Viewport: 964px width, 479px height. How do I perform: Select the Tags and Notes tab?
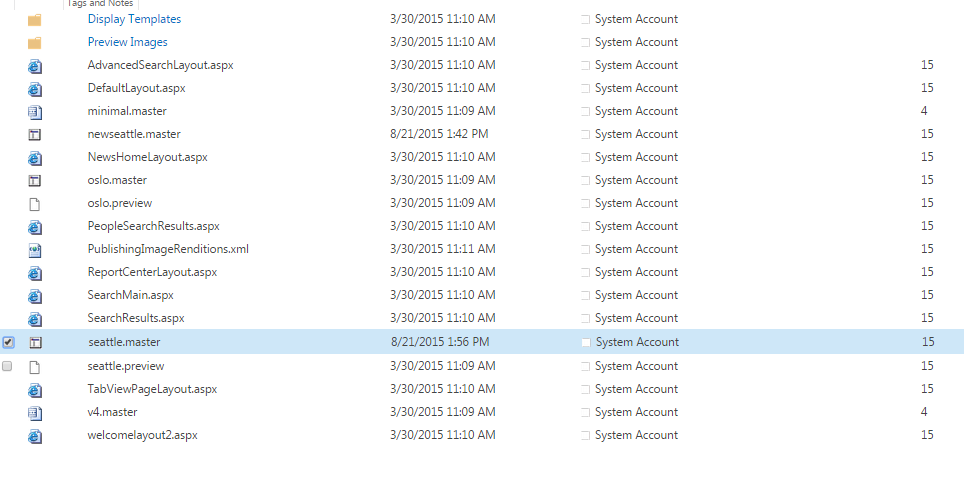click(x=100, y=4)
